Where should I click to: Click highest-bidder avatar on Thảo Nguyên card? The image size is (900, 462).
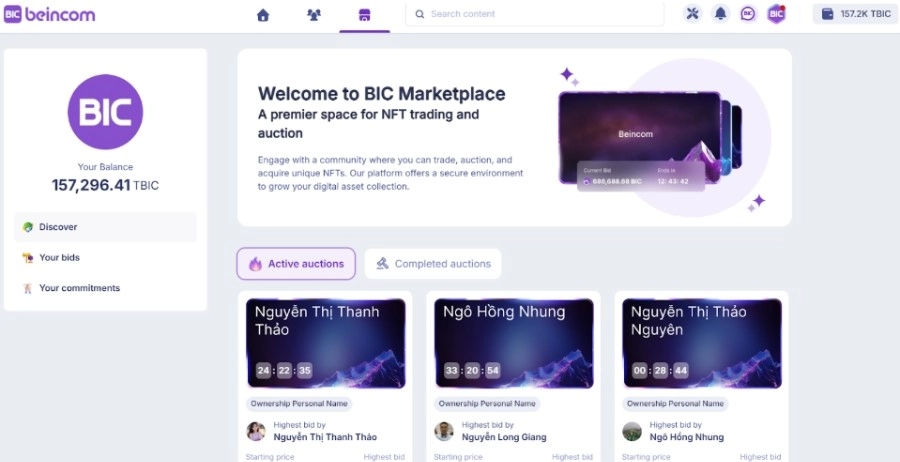(x=632, y=432)
